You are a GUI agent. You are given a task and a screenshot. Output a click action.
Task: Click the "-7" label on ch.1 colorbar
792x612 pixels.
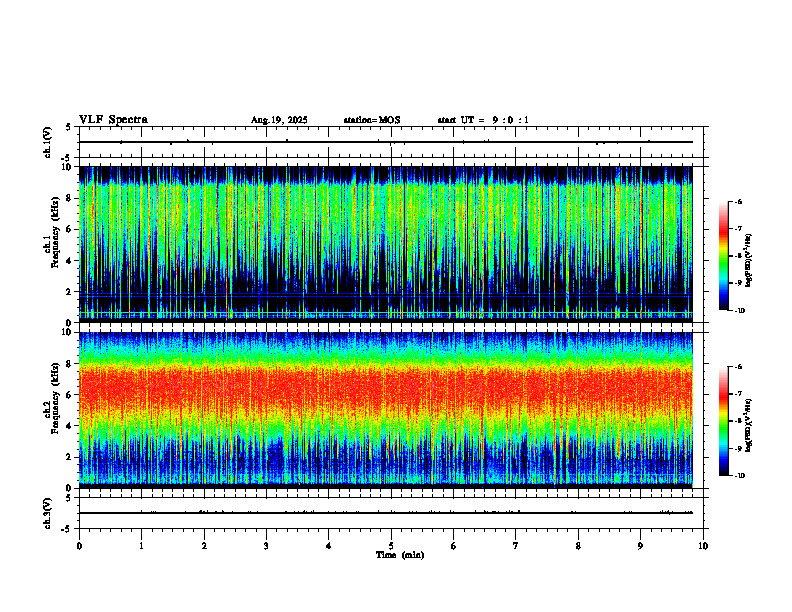point(738,229)
